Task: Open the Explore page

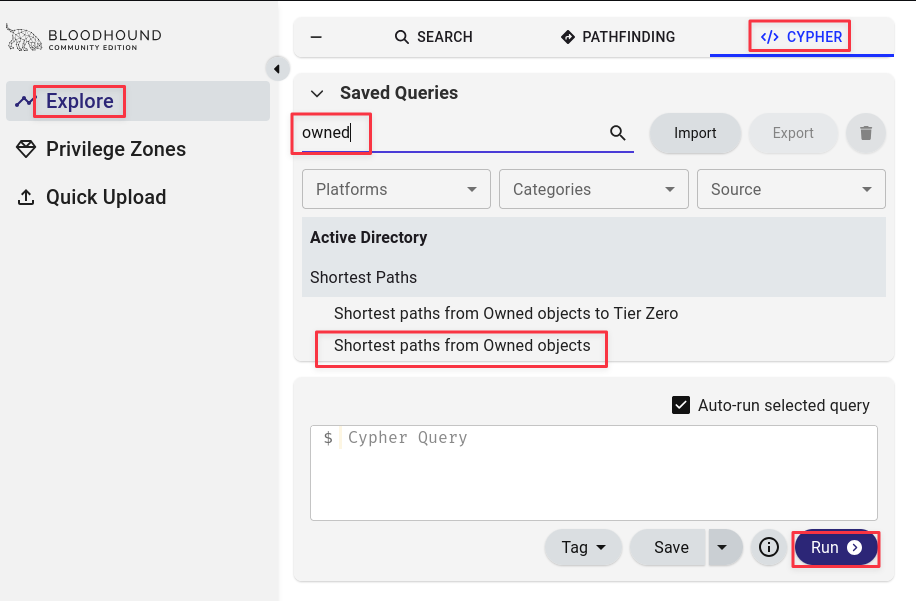Action: click(138, 101)
